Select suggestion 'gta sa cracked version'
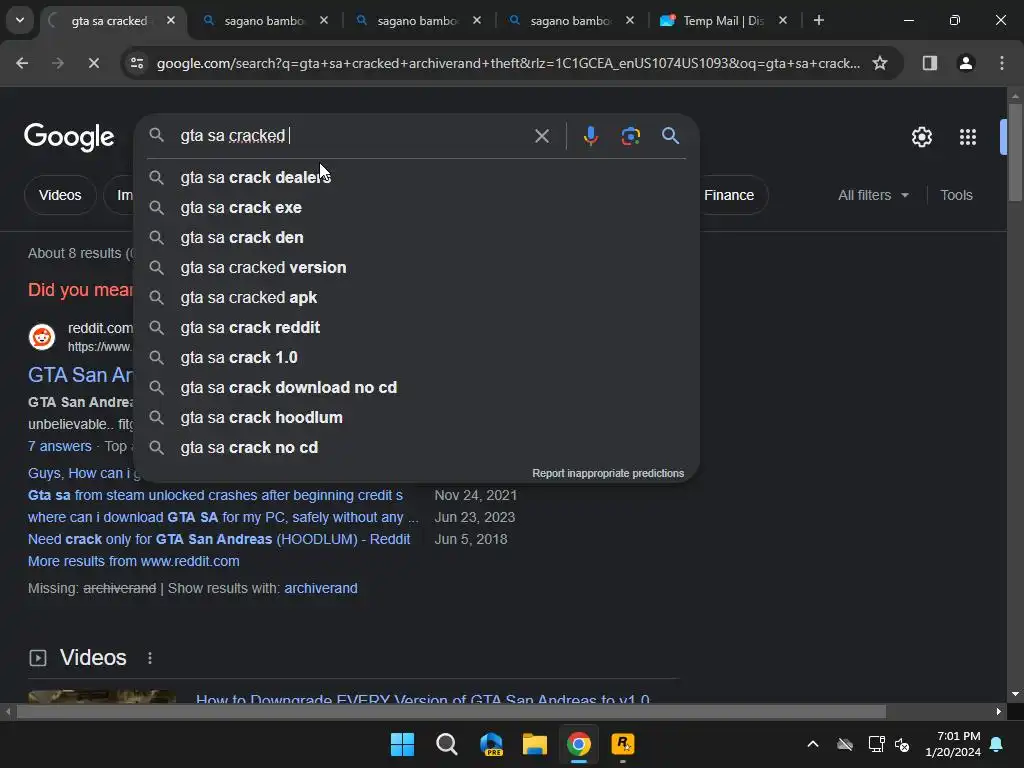Image resolution: width=1024 pixels, height=768 pixels. (416, 268)
